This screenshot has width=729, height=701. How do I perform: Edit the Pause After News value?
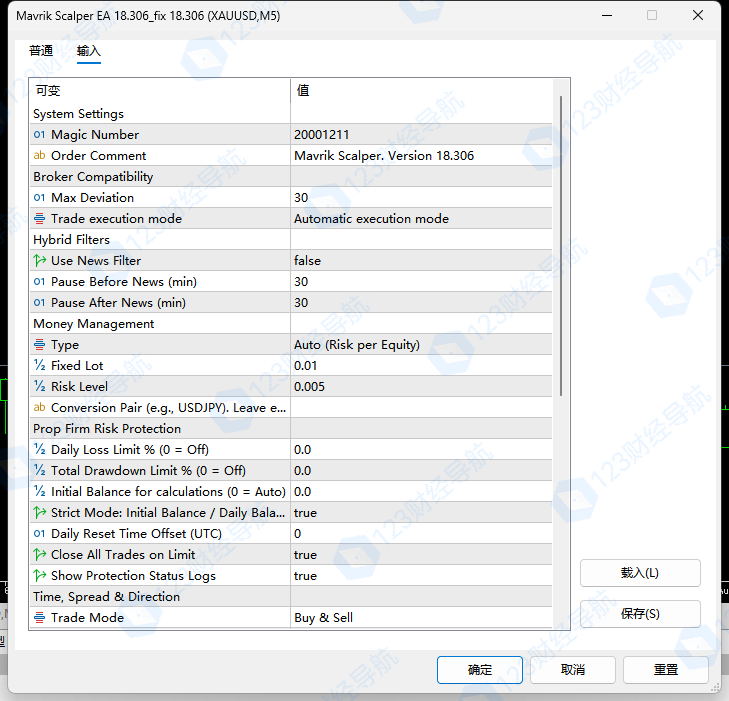(421, 303)
